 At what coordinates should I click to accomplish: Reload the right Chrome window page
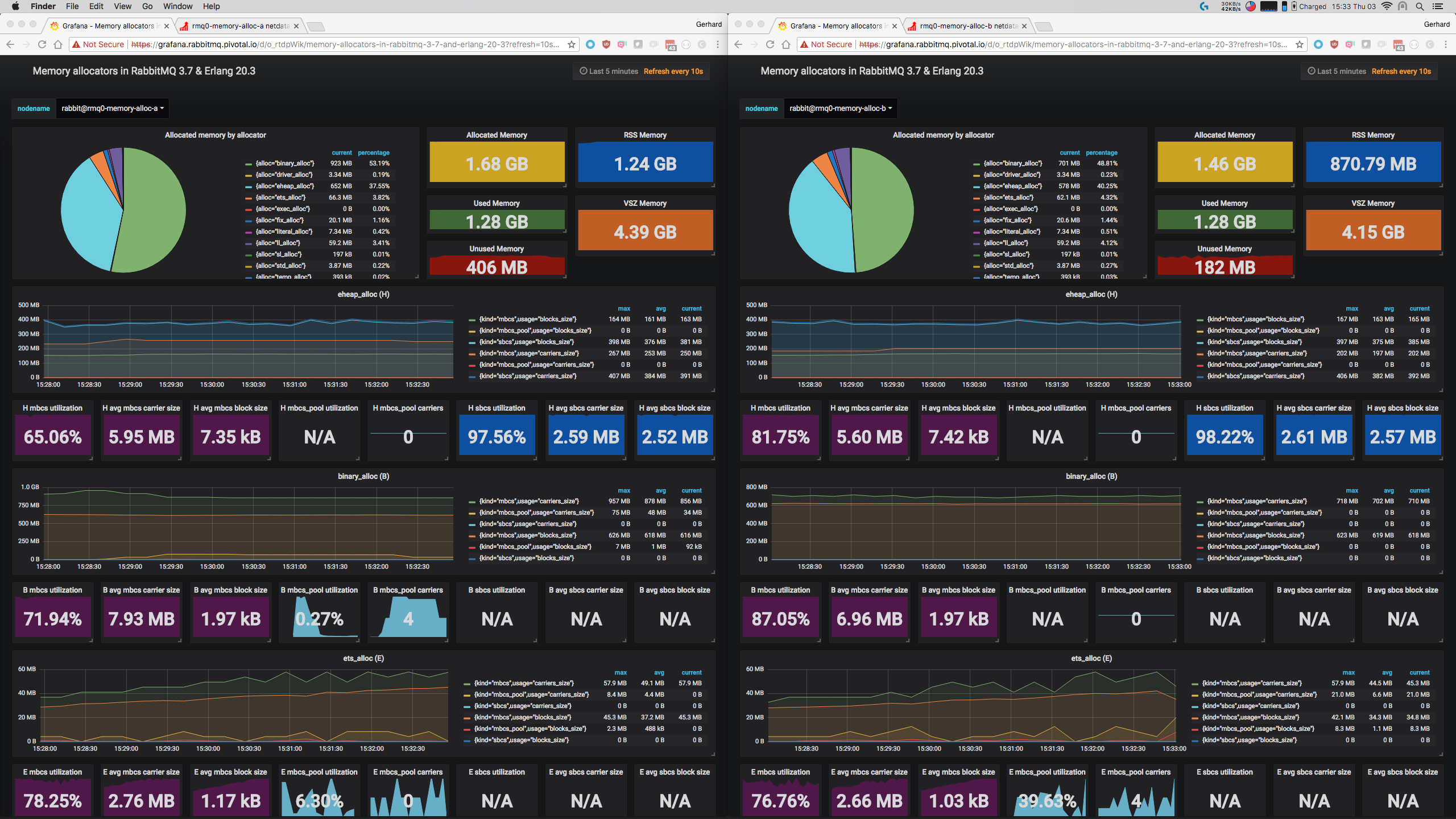[x=770, y=44]
